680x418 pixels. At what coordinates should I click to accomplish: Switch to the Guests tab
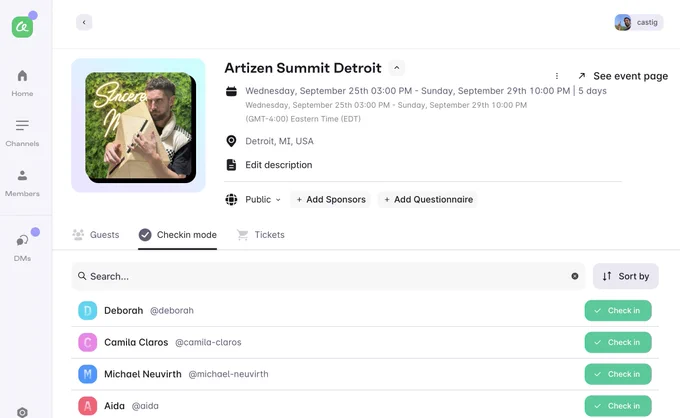(96, 235)
